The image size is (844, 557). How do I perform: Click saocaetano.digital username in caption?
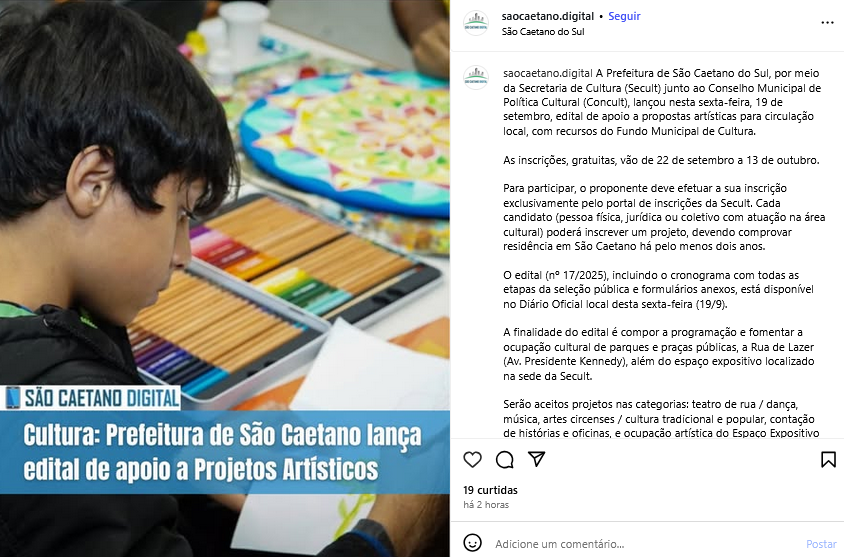pos(548,73)
